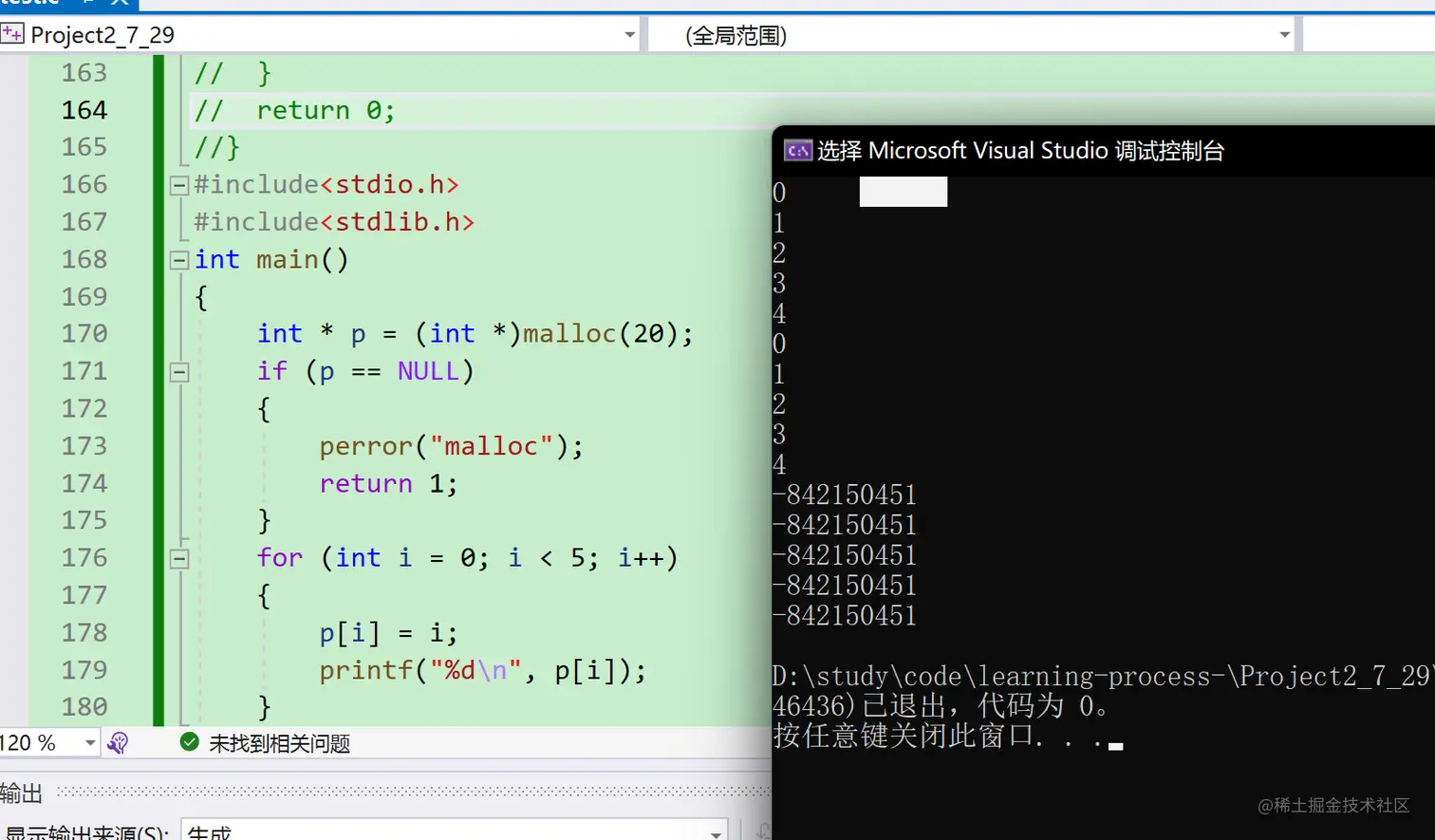
Task: Open the Project2_7_29 project scope dropdown
Action: click(x=629, y=35)
